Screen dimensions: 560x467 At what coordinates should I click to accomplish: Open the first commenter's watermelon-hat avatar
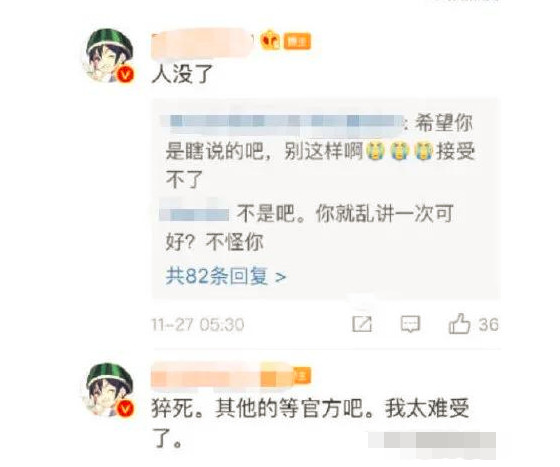[109, 55]
